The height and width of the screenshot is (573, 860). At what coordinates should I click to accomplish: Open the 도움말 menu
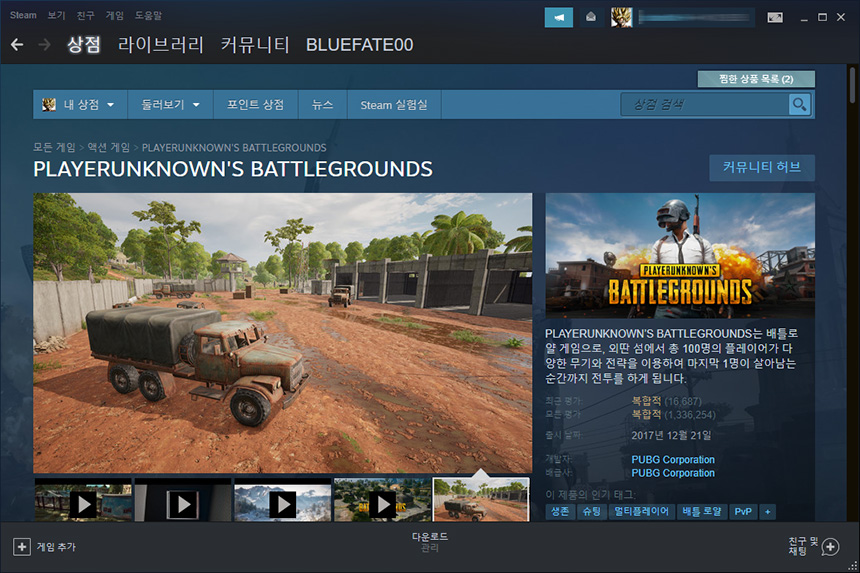pos(148,15)
